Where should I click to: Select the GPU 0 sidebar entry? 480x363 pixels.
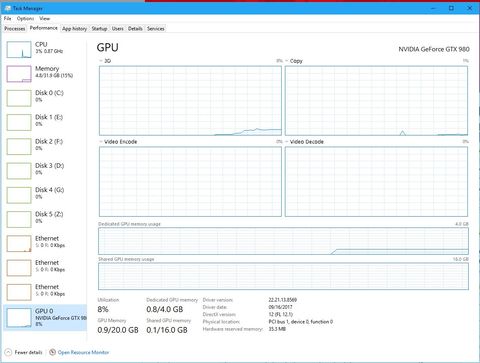[x=45, y=317]
